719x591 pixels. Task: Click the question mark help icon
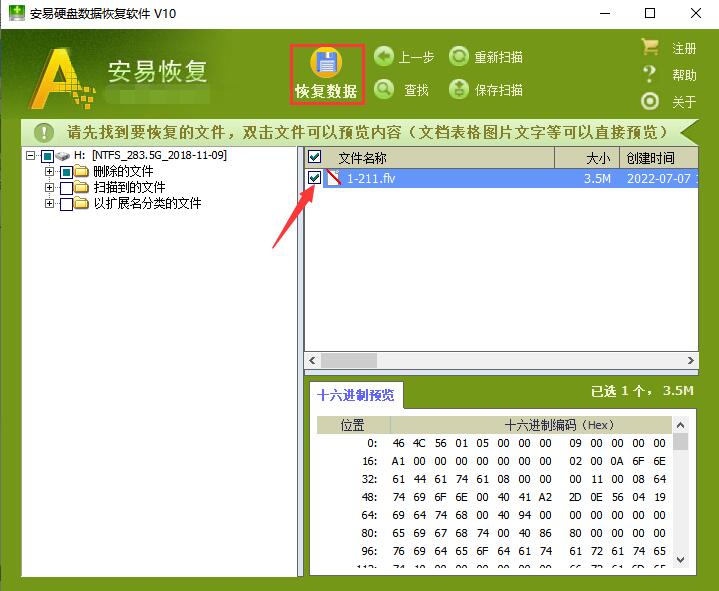(649, 74)
